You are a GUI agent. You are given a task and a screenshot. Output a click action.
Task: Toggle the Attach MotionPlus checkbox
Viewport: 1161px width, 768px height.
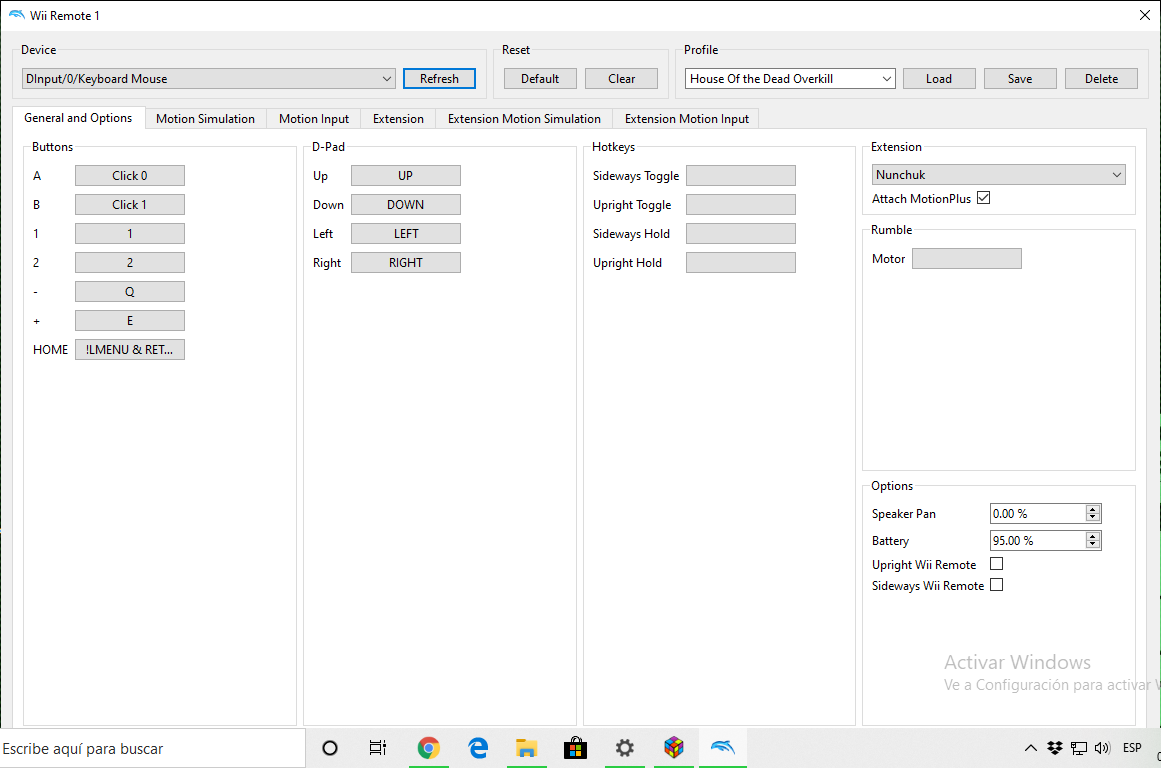point(983,198)
